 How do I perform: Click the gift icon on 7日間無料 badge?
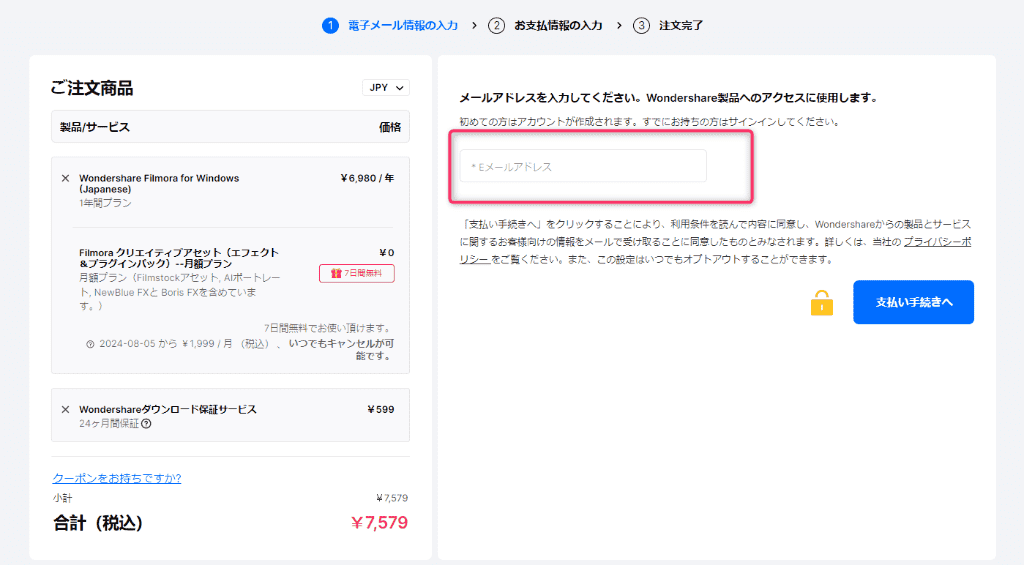(335, 273)
